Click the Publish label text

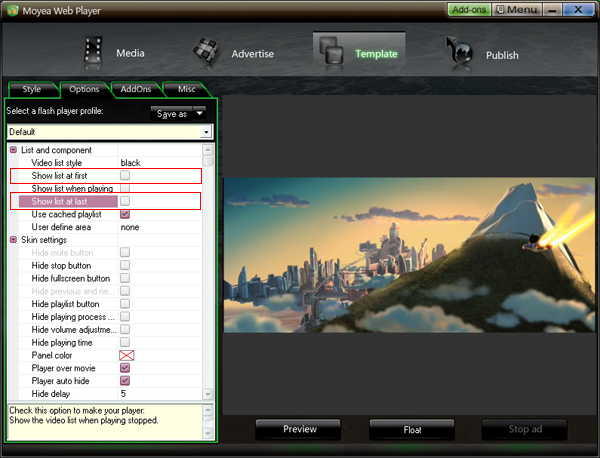click(x=502, y=55)
